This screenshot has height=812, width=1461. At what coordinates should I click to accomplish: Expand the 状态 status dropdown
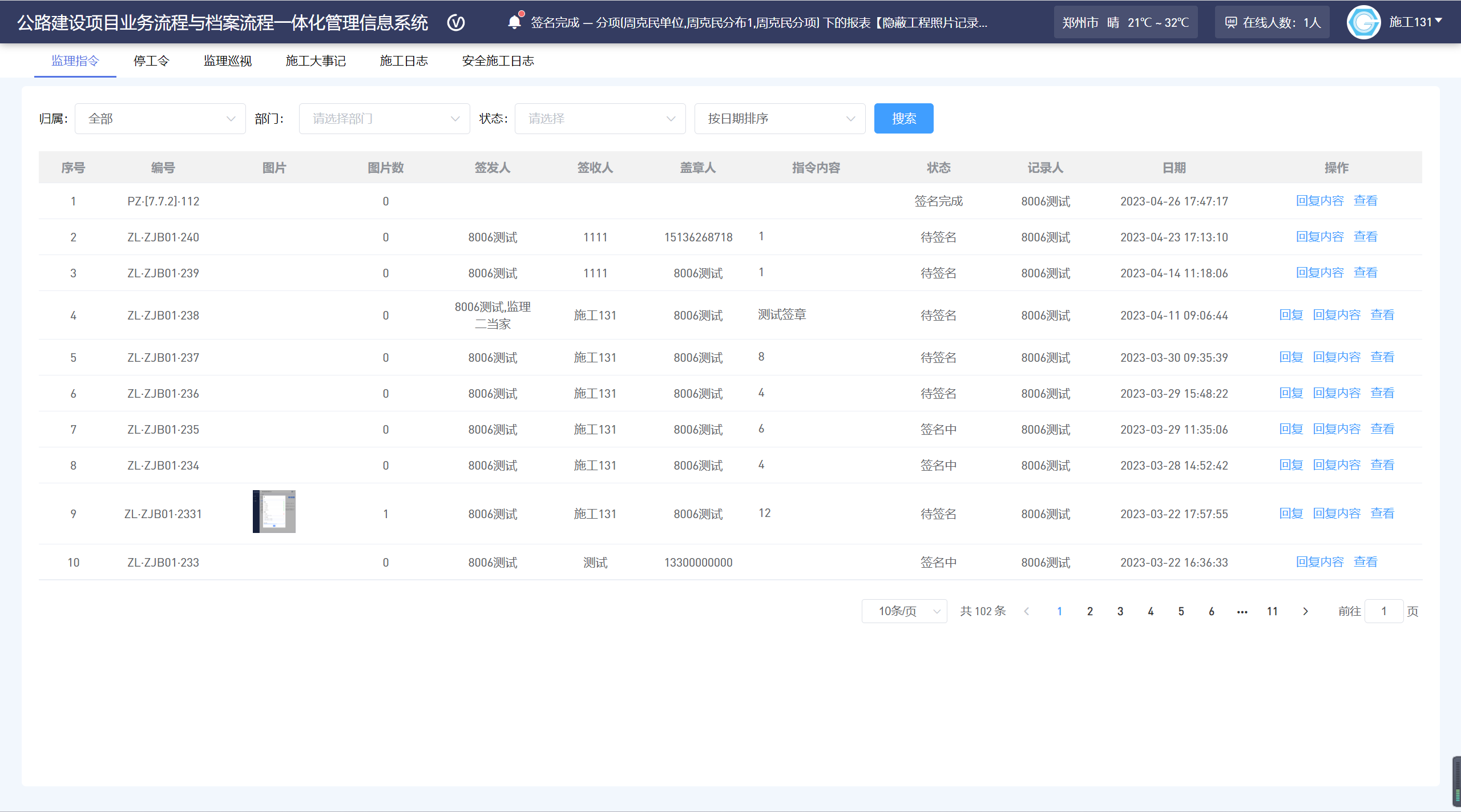pos(600,119)
